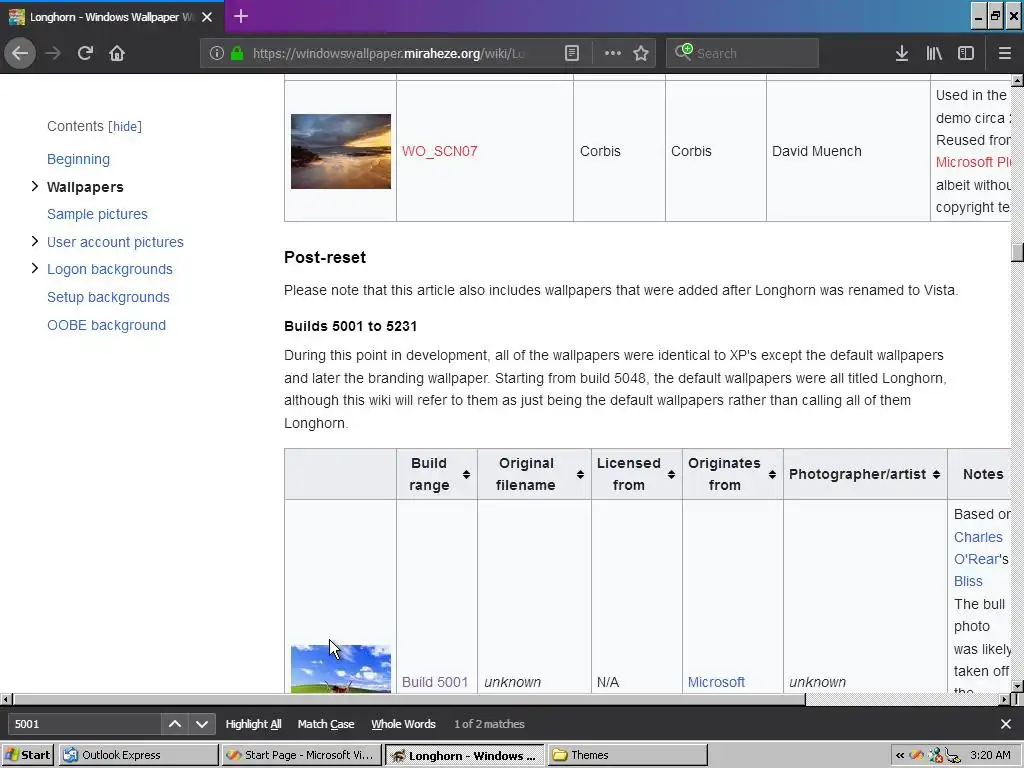The height and width of the screenshot is (768, 1024).
Task: Toggle Match Case in find bar
Action: 326,724
